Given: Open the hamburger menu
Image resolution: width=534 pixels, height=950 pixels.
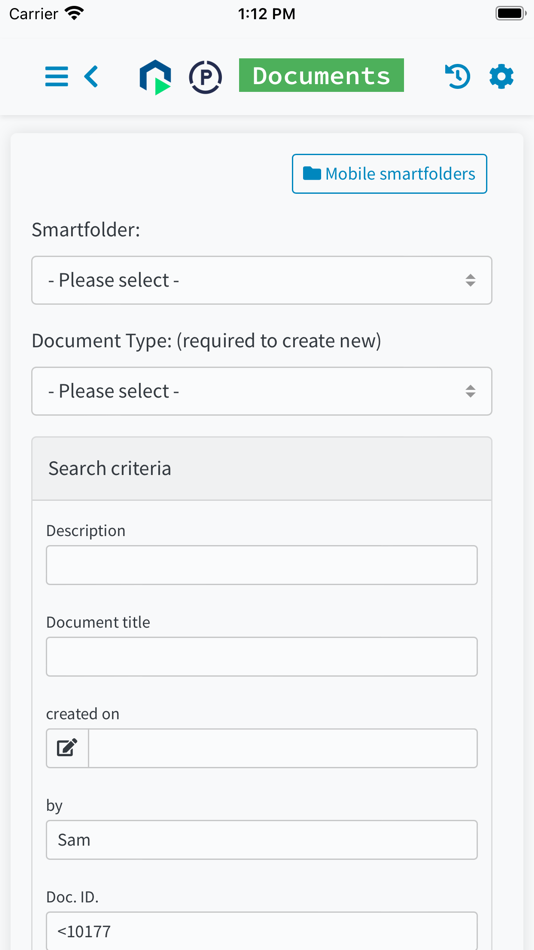Looking at the screenshot, I should tap(56, 76).
